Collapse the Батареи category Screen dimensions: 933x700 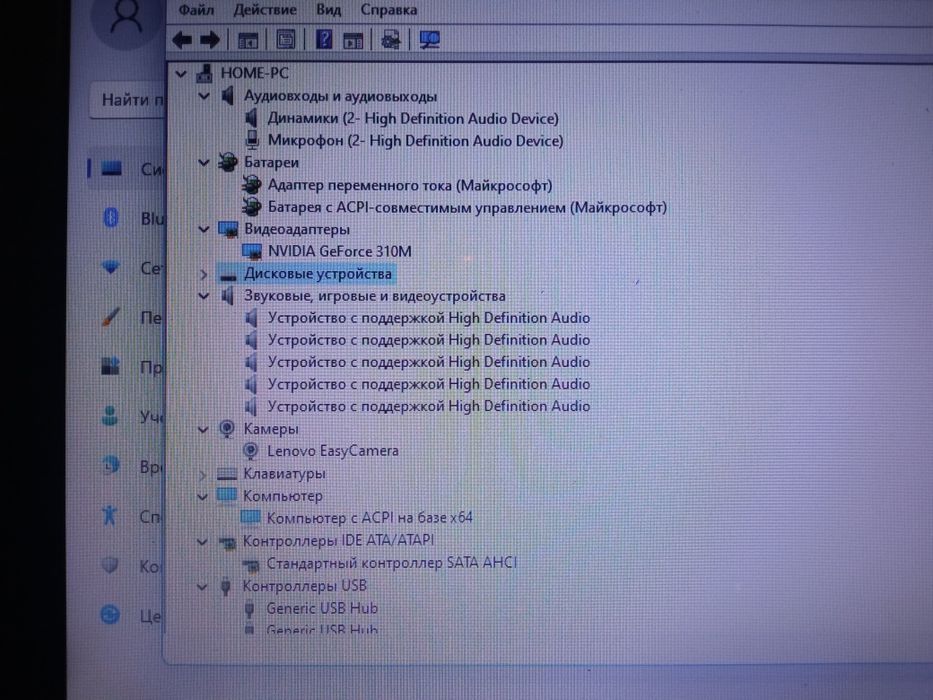pos(203,162)
